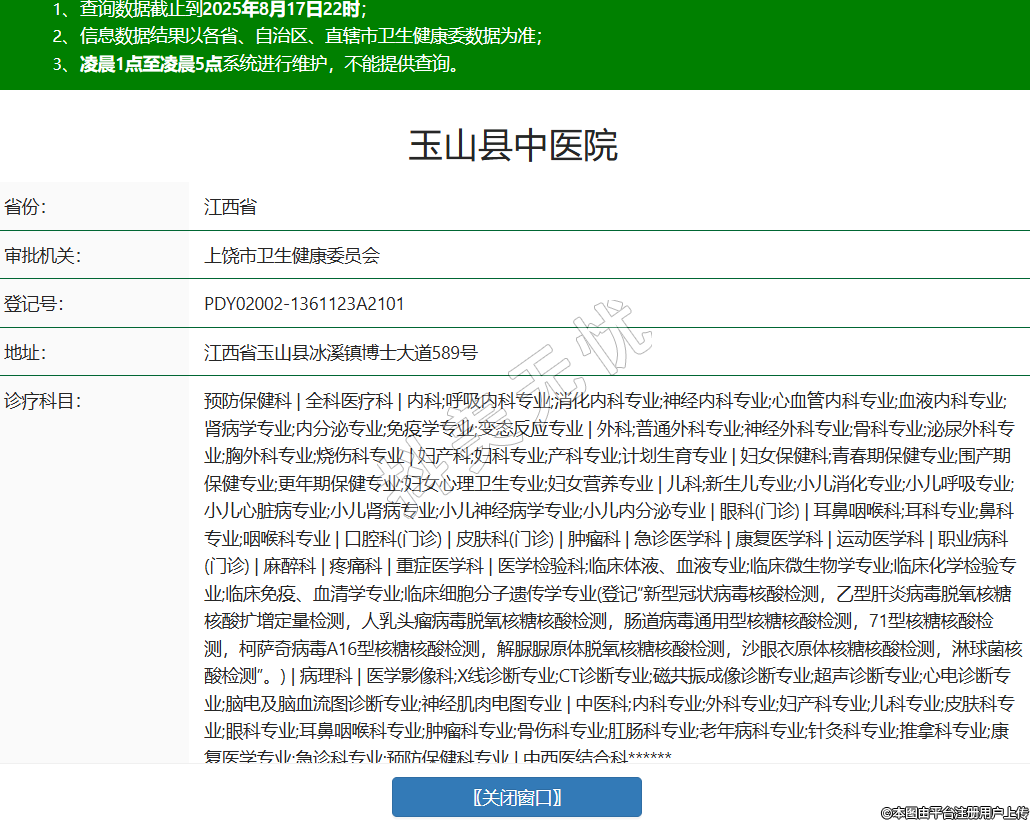This screenshot has height=820, width=1030.
Task: Select registration number PDY02002-1361123A2101
Action: point(304,304)
